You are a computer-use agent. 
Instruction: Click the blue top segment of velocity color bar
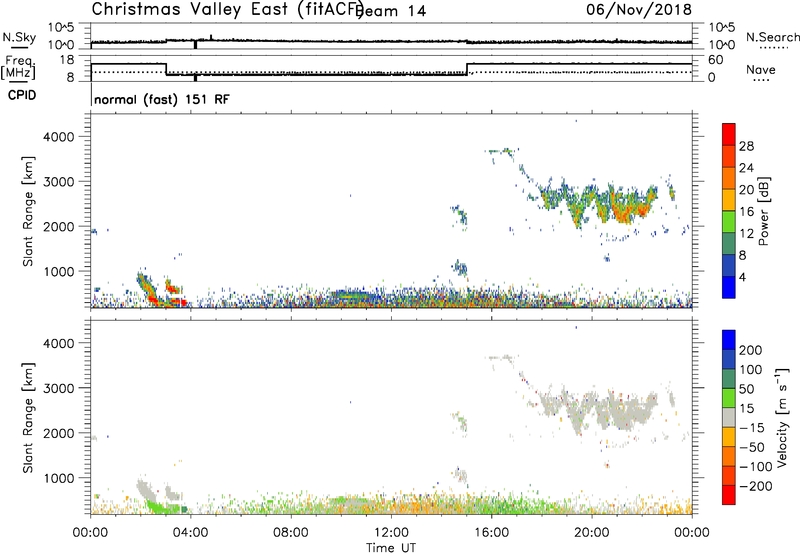tap(729, 340)
